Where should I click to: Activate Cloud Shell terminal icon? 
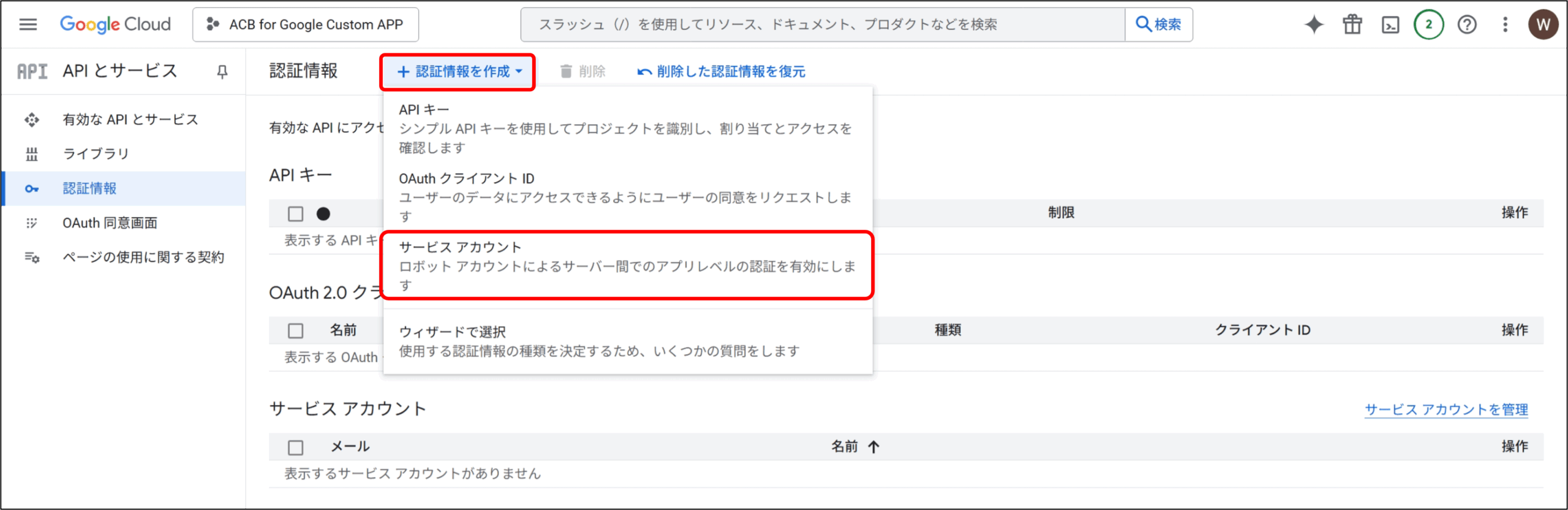(x=1390, y=25)
